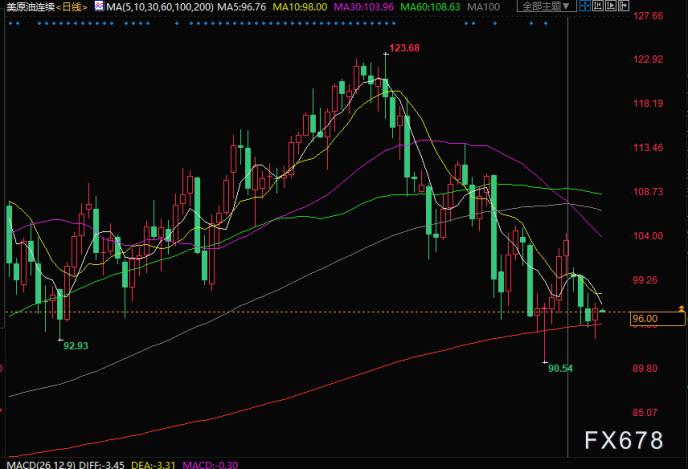The image size is (688, 469).
Task: Click the 美原油连续 instrument title
Action: (29, 7)
